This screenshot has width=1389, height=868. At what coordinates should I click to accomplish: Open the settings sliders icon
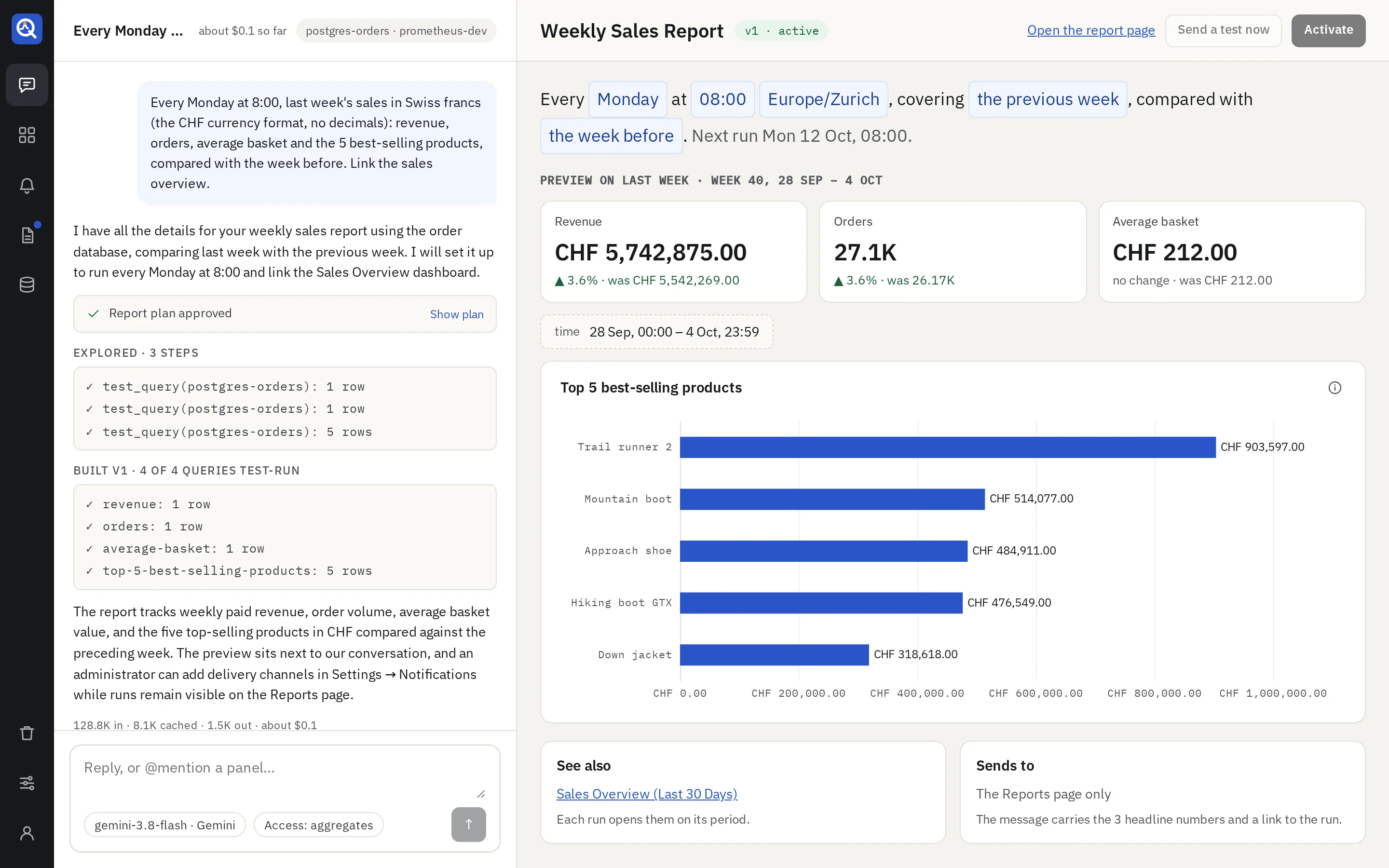click(27, 783)
